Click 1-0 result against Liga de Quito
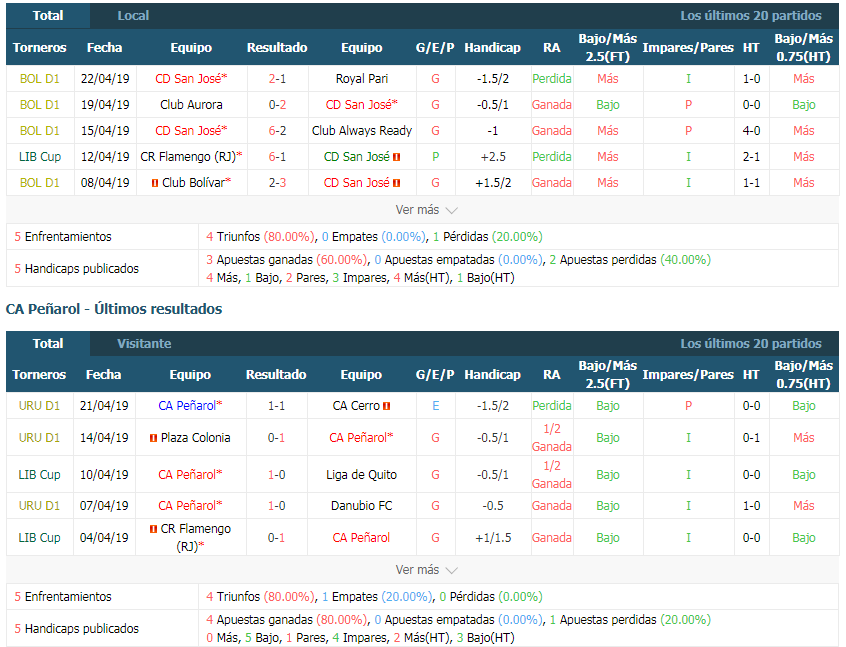The image size is (846, 647). pyautogui.click(x=276, y=475)
